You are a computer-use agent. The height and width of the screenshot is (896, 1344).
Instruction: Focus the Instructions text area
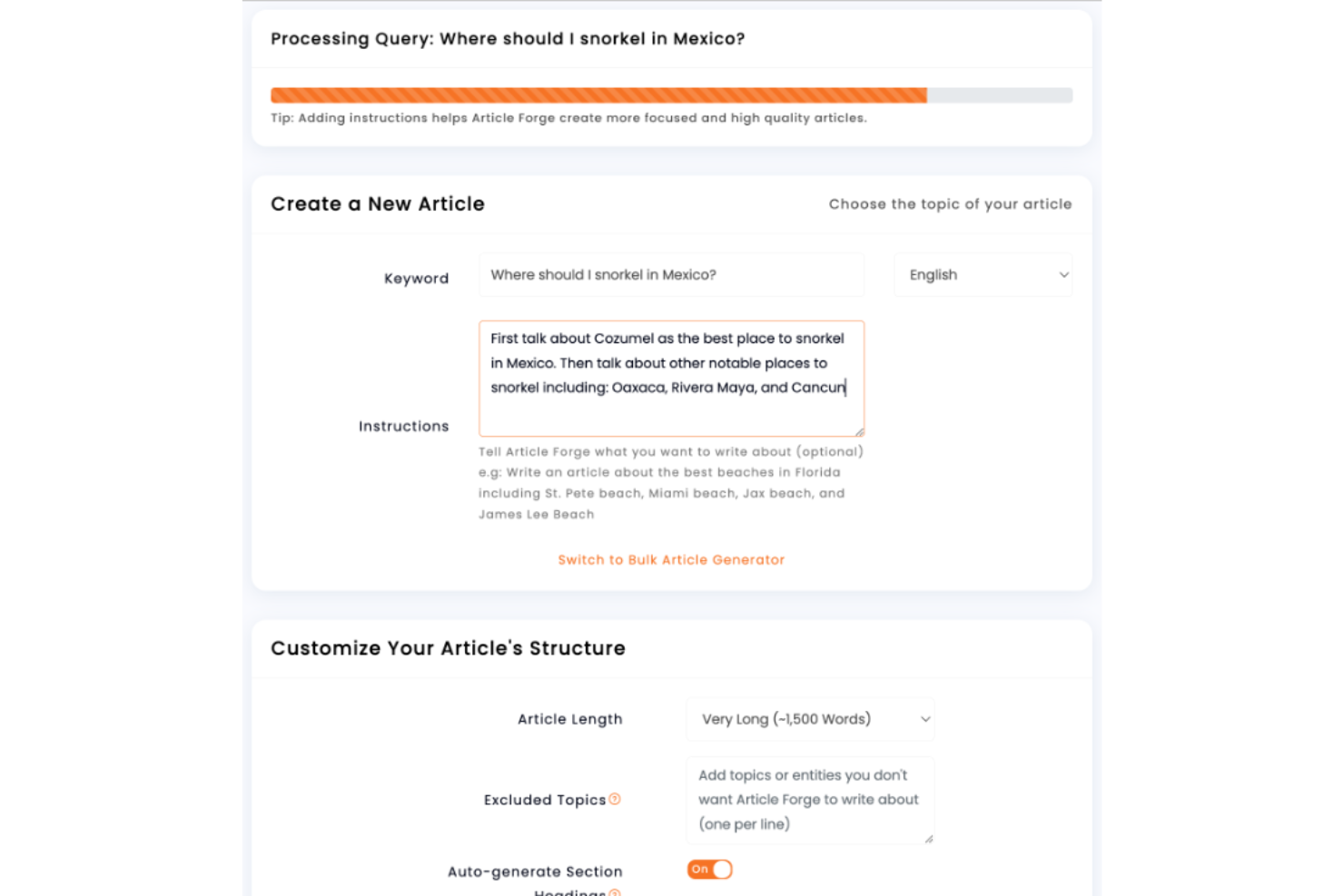click(671, 378)
